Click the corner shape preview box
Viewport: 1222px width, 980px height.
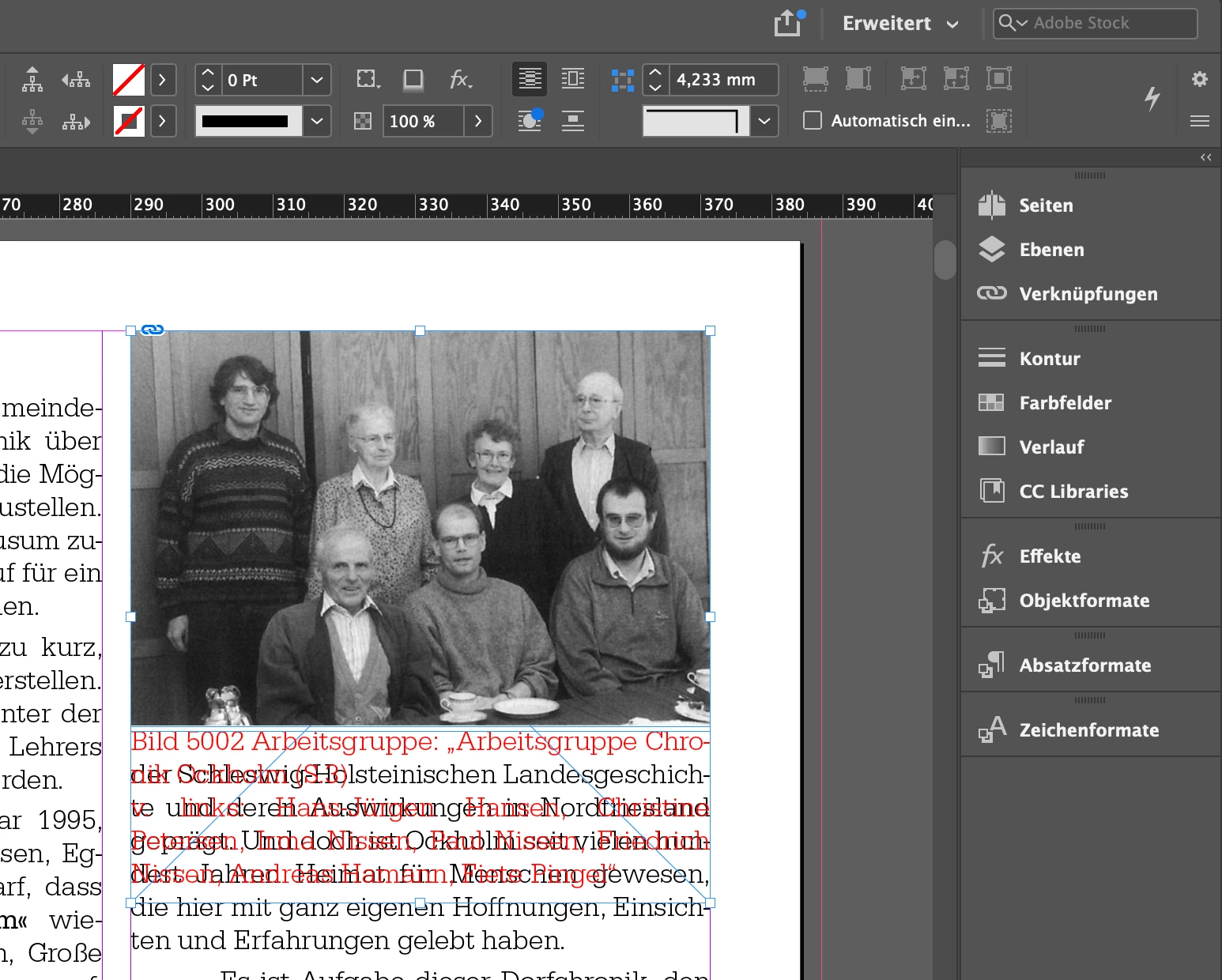[696, 121]
